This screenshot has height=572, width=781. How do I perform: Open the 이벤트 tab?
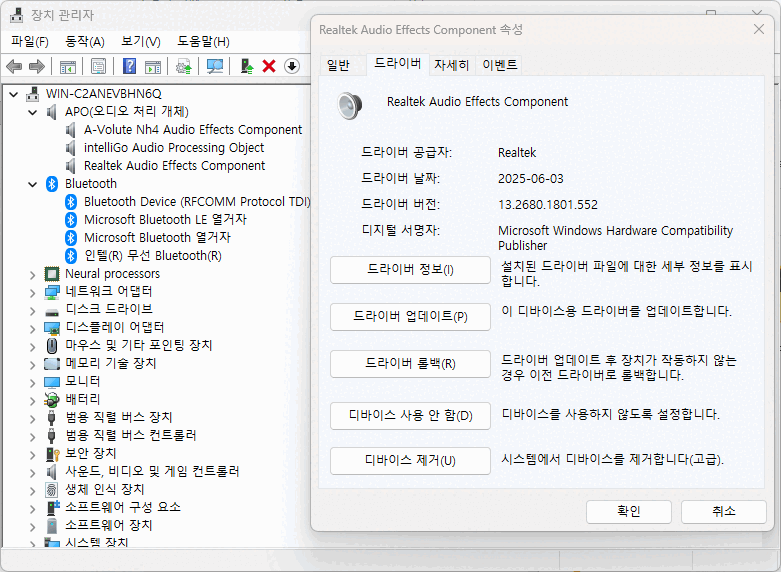pyautogui.click(x=500, y=65)
